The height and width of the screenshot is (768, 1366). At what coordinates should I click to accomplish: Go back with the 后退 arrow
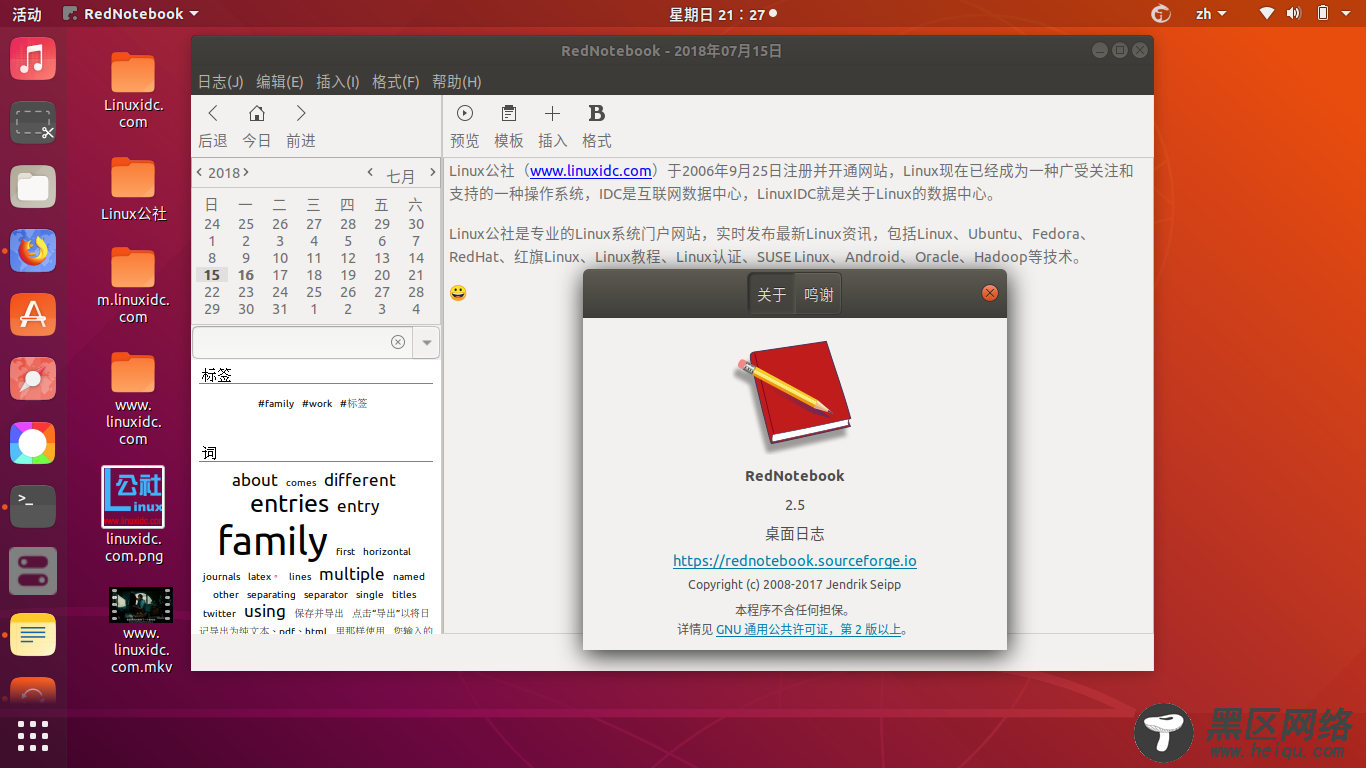point(212,114)
